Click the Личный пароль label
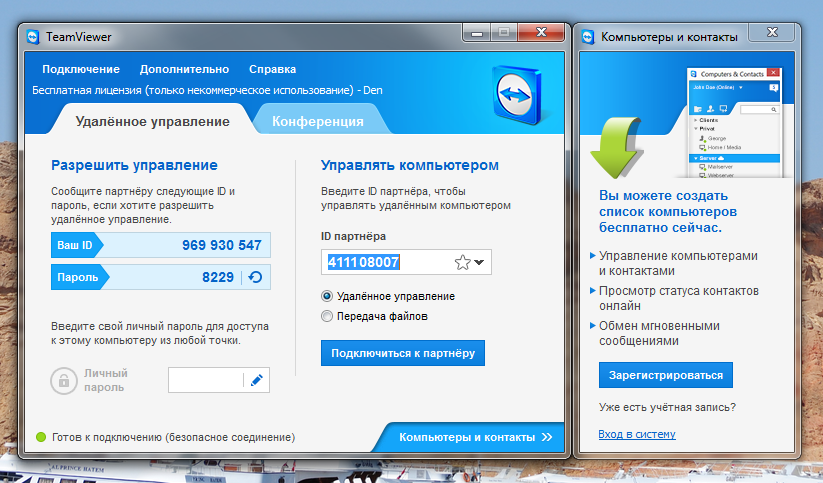 (105, 380)
